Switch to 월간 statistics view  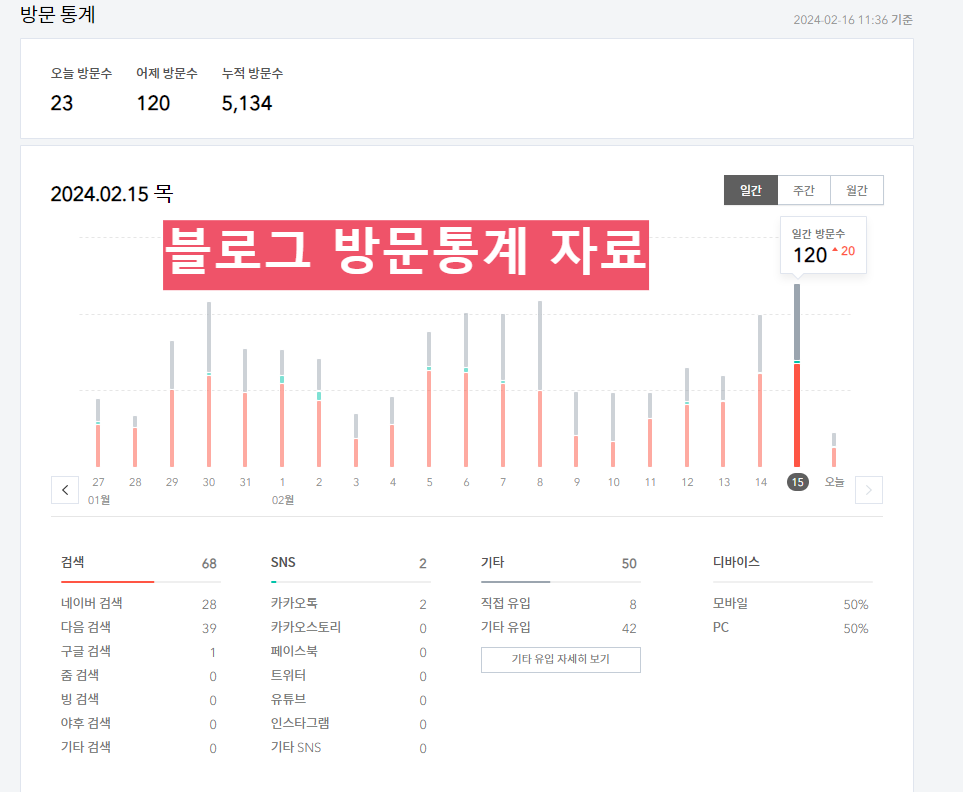[856, 190]
